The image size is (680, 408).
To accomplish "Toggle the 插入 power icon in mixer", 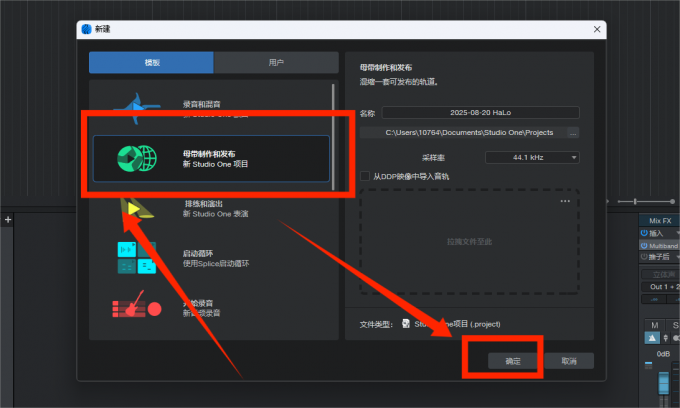I will pyautogui.click(x=644, y=233).
